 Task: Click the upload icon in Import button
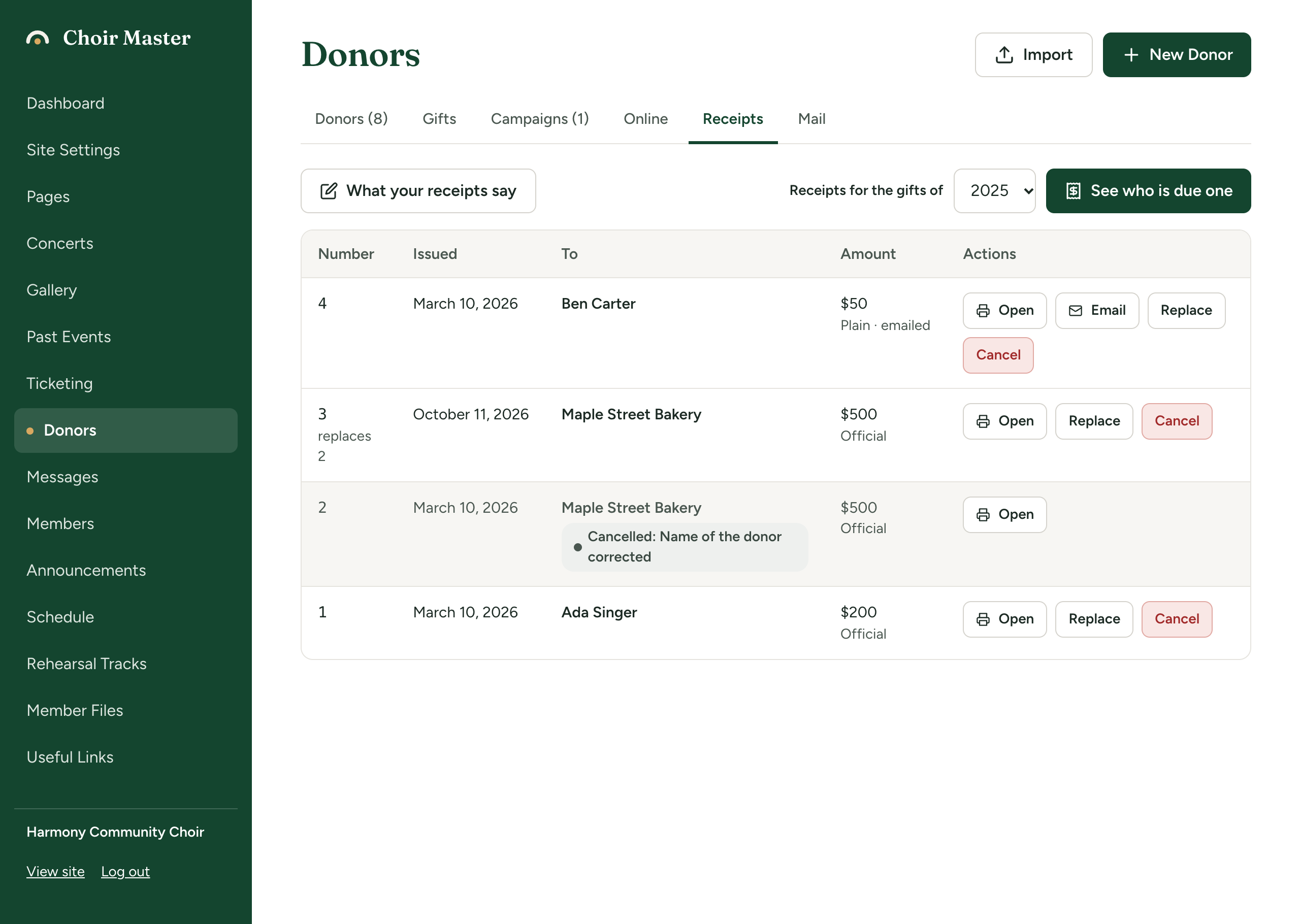tap(1004, 55)
